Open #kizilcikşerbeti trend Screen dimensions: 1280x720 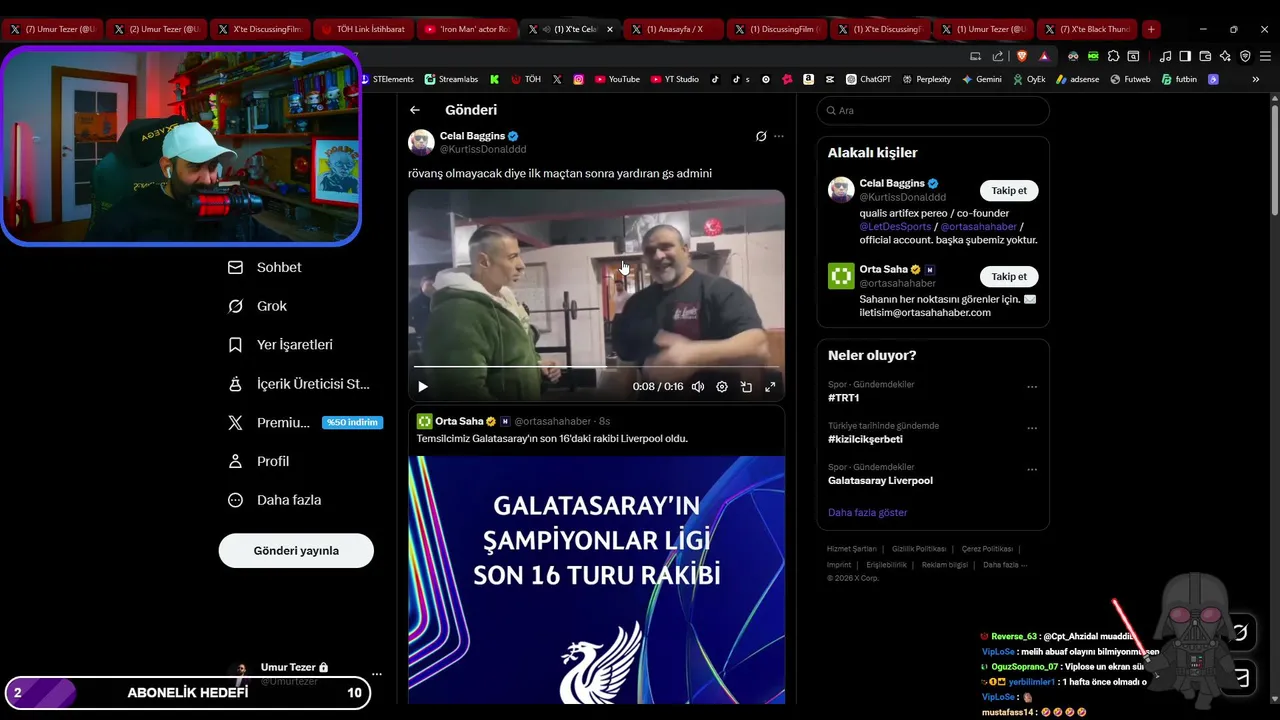point(865,439)
